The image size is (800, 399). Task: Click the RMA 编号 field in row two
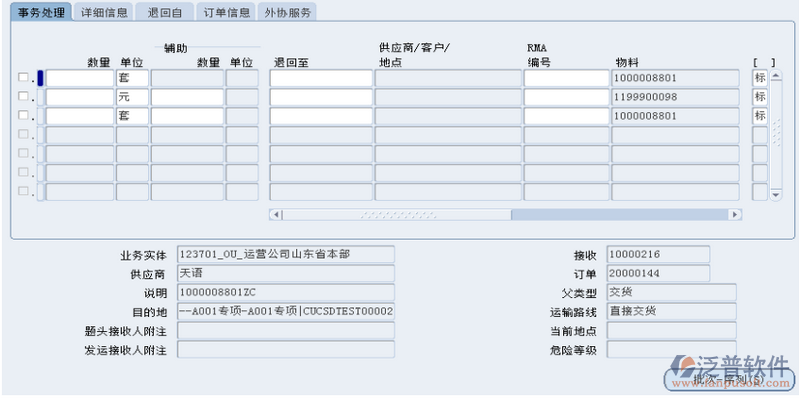click(567, 97)
